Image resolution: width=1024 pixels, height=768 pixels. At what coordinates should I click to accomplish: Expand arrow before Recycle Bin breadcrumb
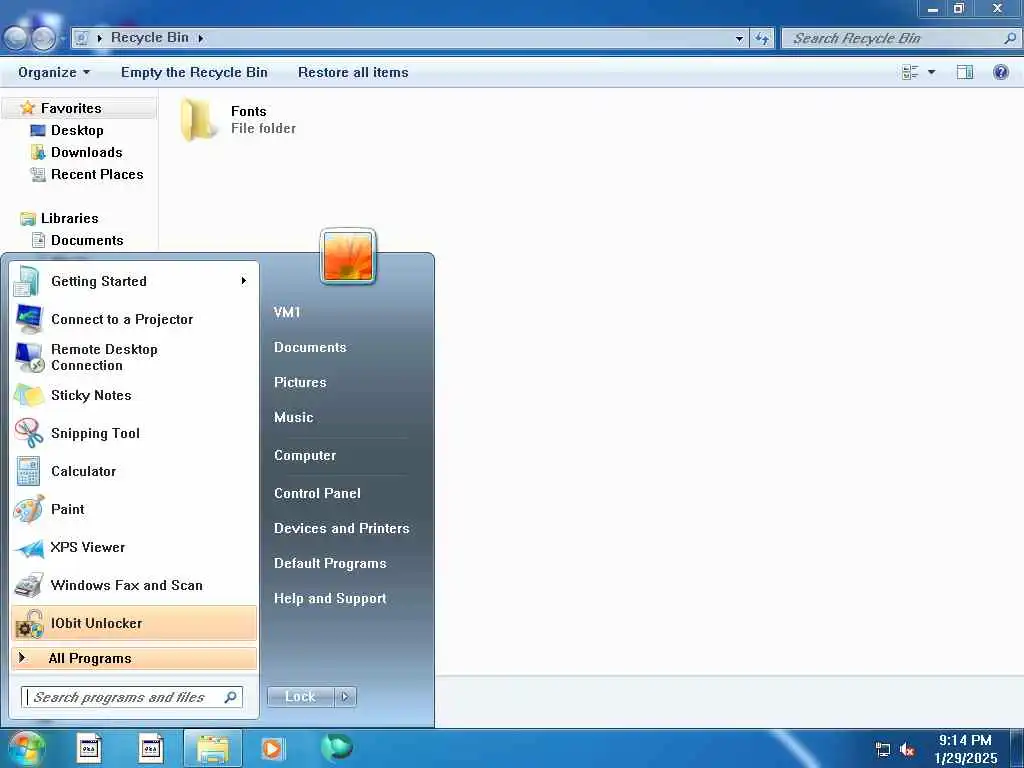99,39
